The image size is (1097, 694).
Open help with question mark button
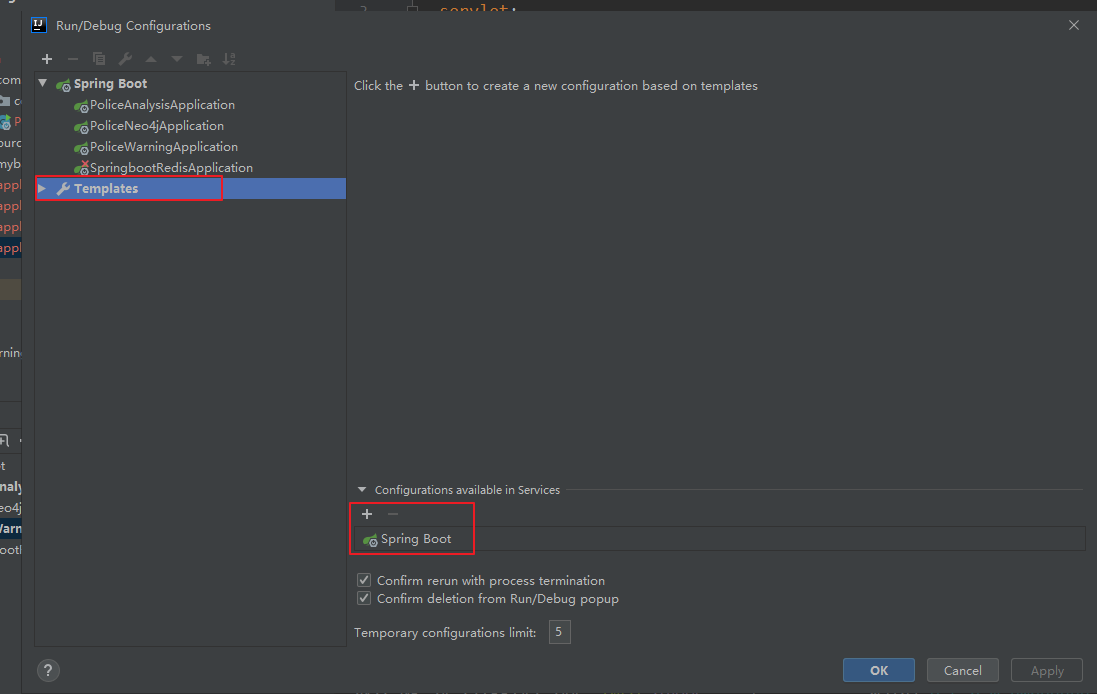point(48,670)
